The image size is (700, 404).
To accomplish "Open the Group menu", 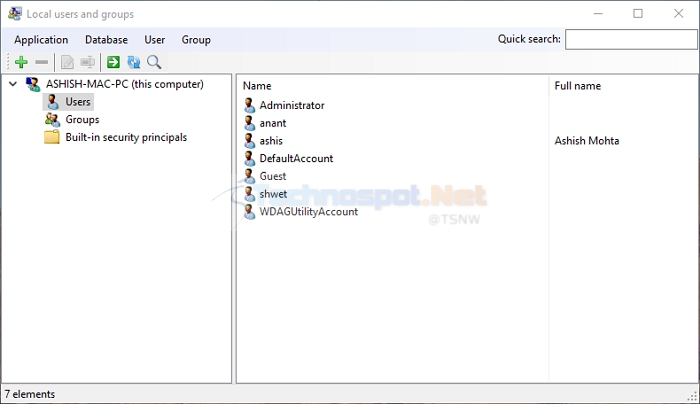I will [x=196, y=40].
